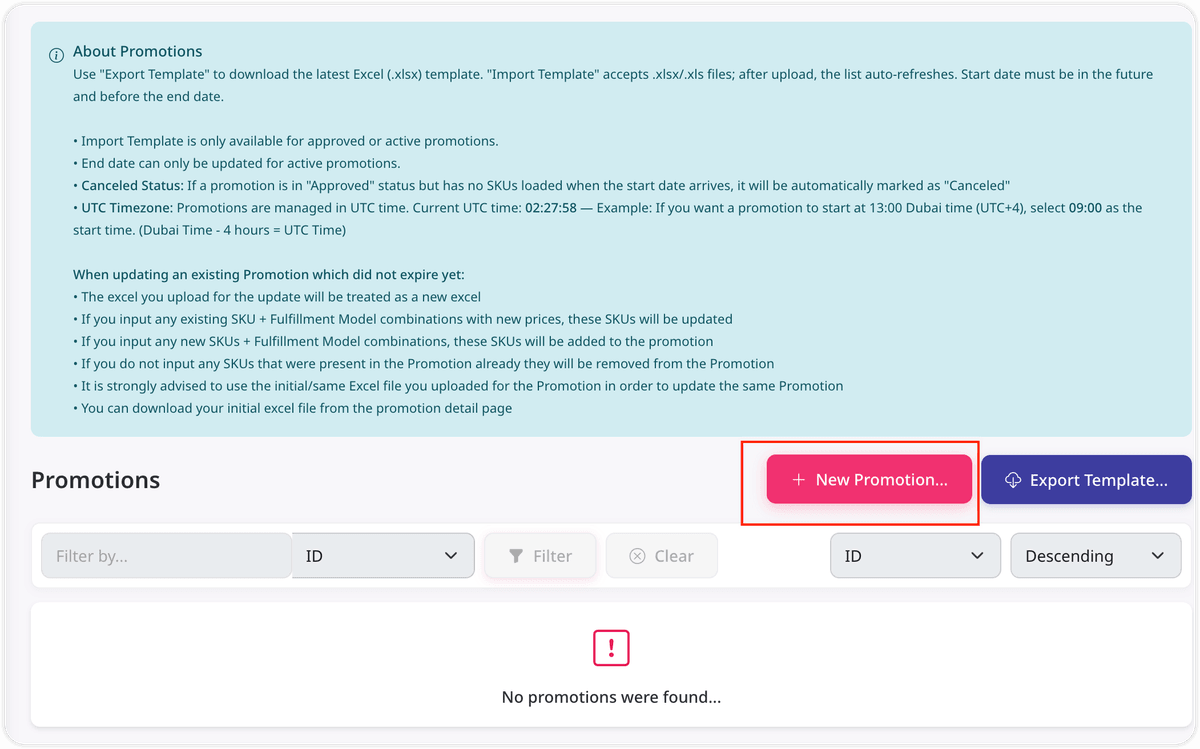
Task: Click the plus icon on New Promotion
Action: pyautogui.click(x=799, y=480)
